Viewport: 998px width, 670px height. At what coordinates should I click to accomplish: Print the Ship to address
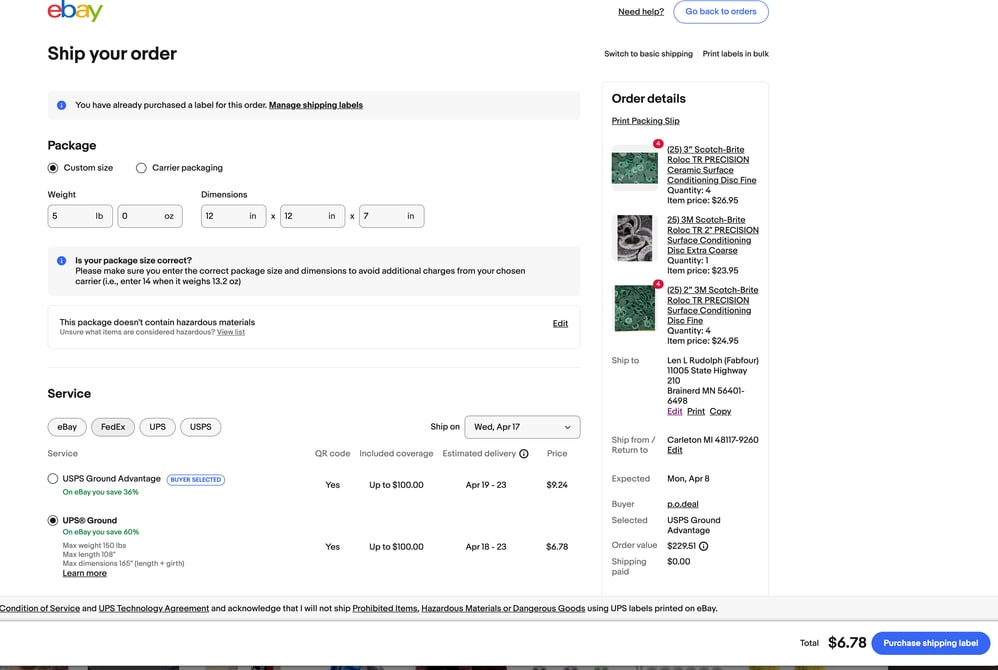point(696,412)
